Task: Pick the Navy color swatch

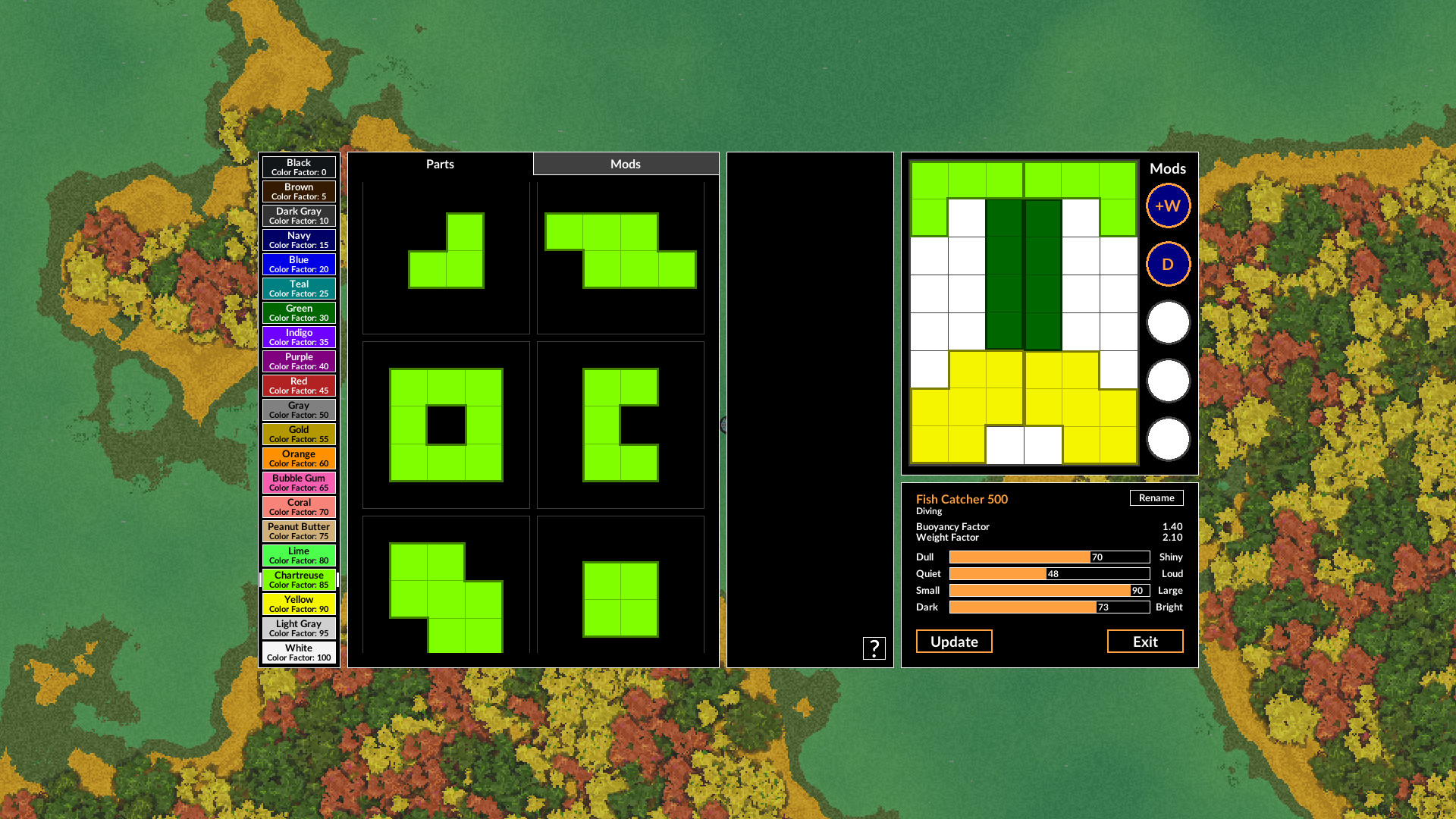Action: point(299,240)
